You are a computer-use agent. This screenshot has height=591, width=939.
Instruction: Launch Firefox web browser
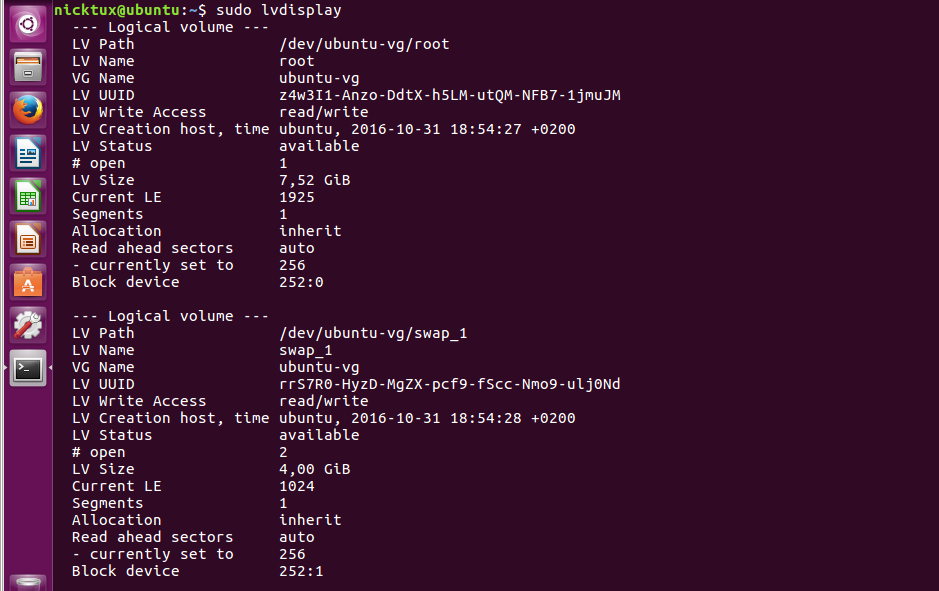pos(28,110)
